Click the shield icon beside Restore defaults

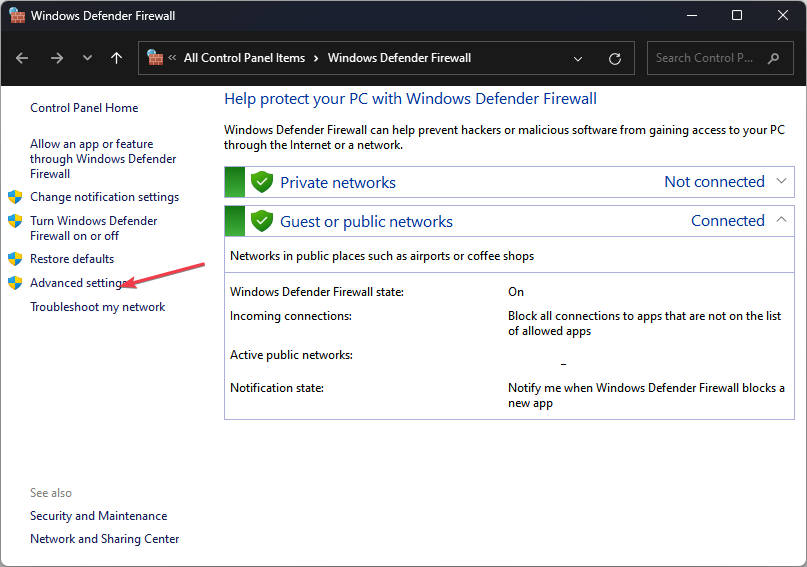pos(15,259)
